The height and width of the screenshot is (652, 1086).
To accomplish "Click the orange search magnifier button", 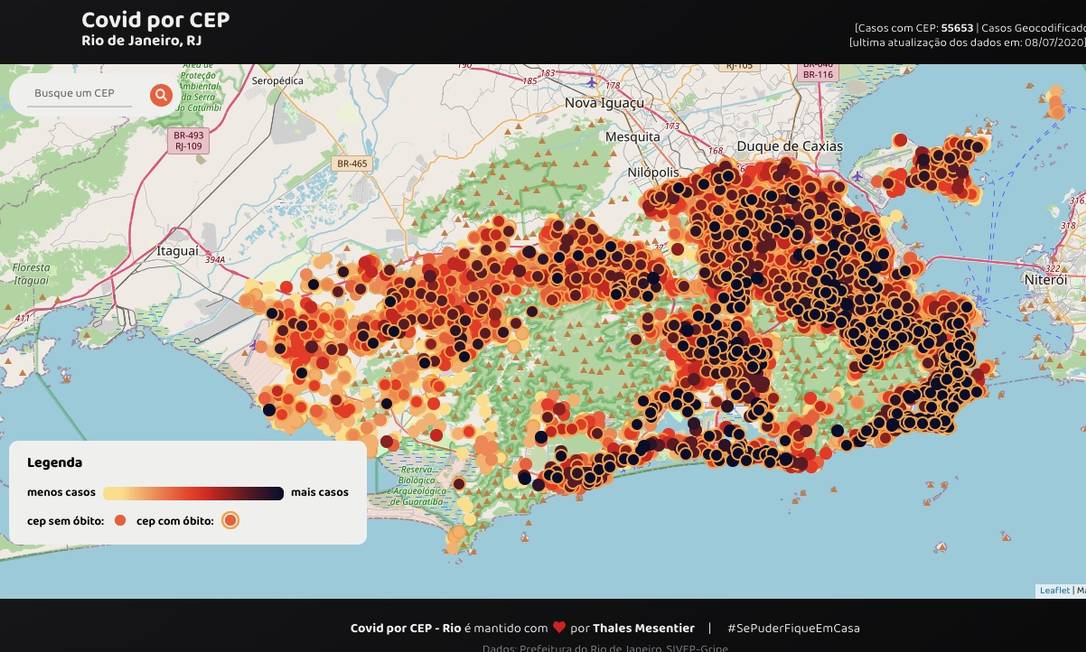I will coord(161,95).
